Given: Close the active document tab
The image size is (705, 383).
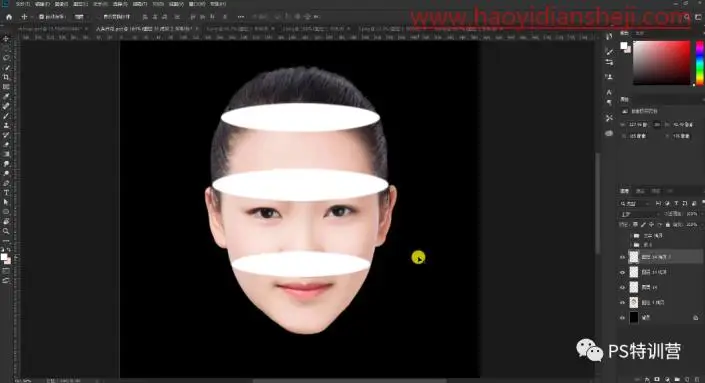Looking at the screenshot, I should (197, 29).
